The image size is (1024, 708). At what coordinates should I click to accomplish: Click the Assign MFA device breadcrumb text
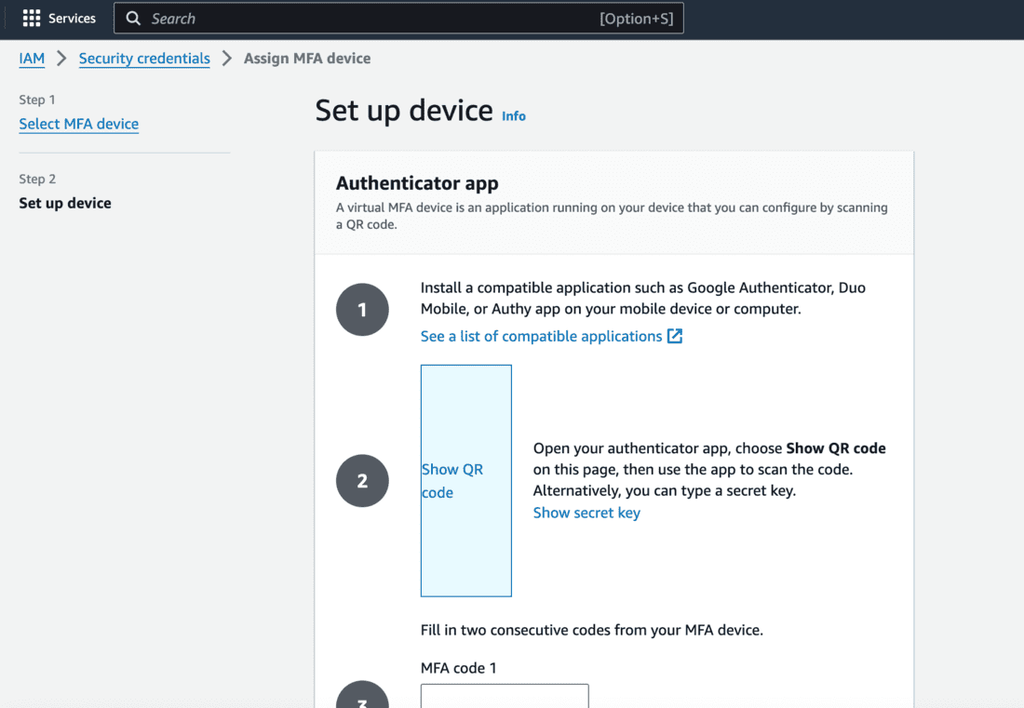[307, 58]
